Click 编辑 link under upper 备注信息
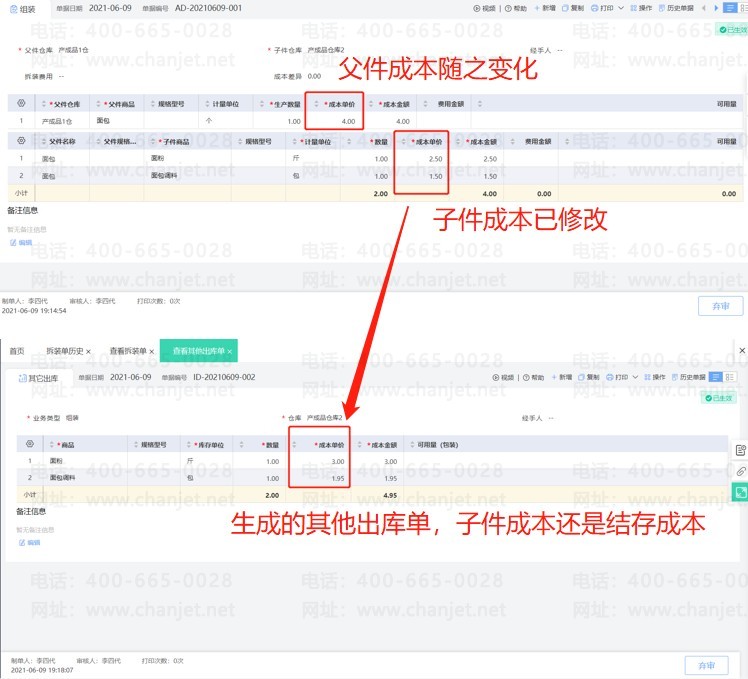 (23, 242)
